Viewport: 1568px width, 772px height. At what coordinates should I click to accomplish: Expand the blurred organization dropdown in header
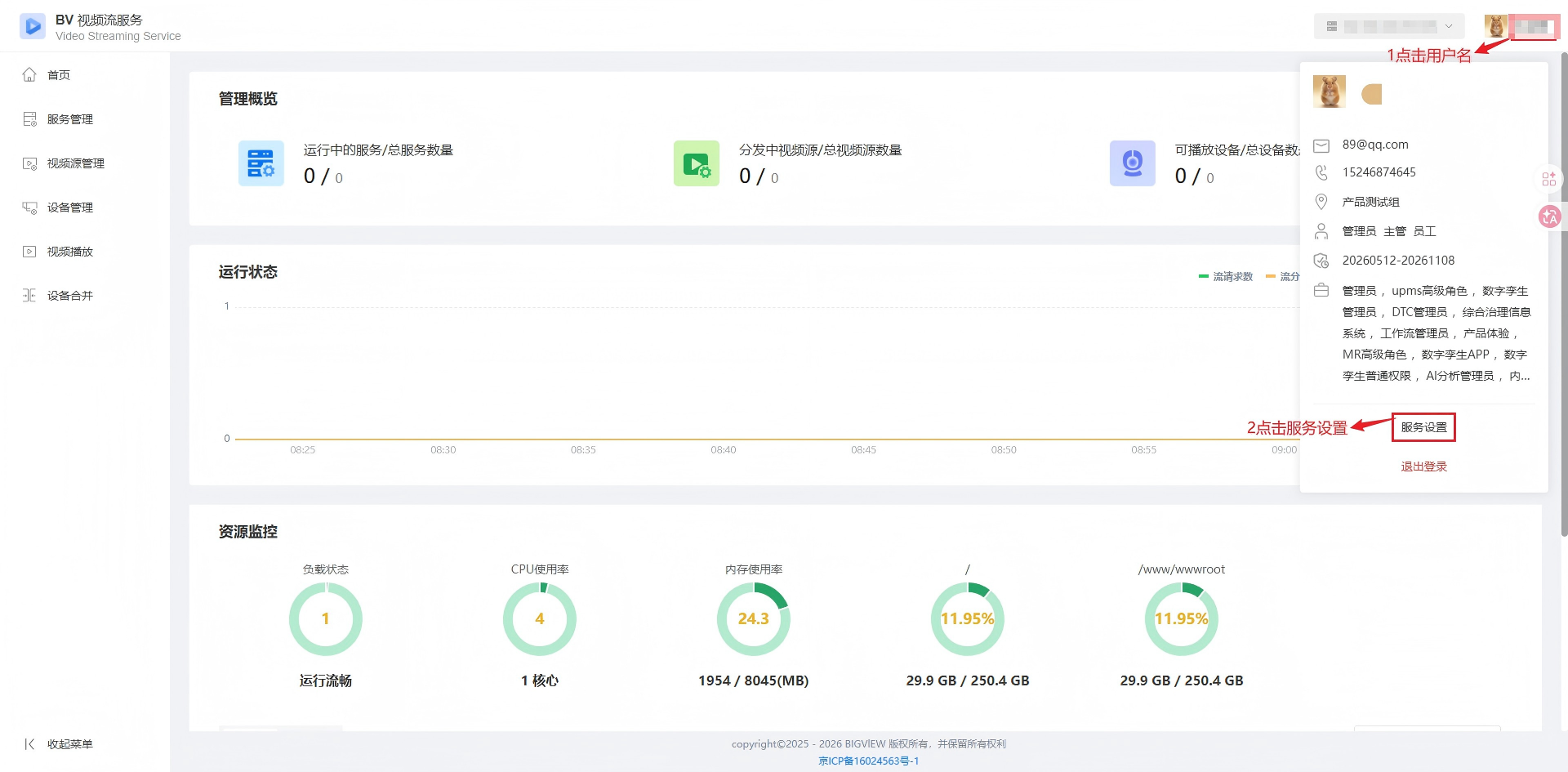point(1389,26)
